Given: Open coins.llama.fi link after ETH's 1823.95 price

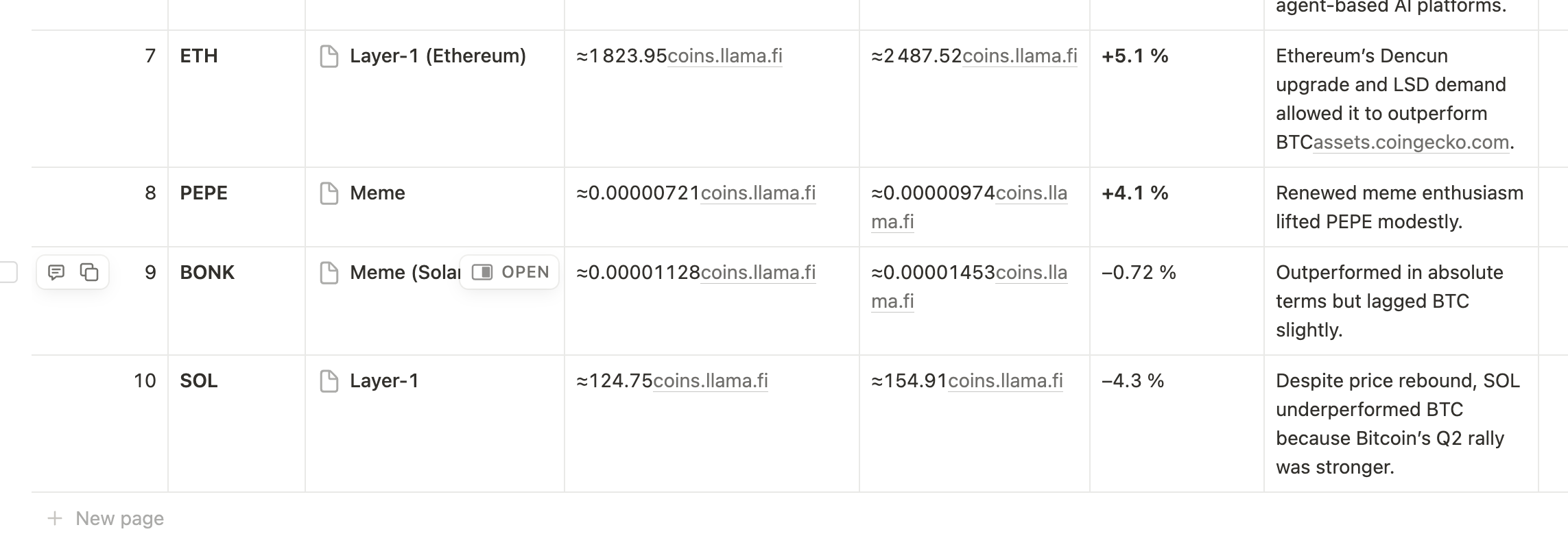Looking at the screenshot, I should click(724, 56).
